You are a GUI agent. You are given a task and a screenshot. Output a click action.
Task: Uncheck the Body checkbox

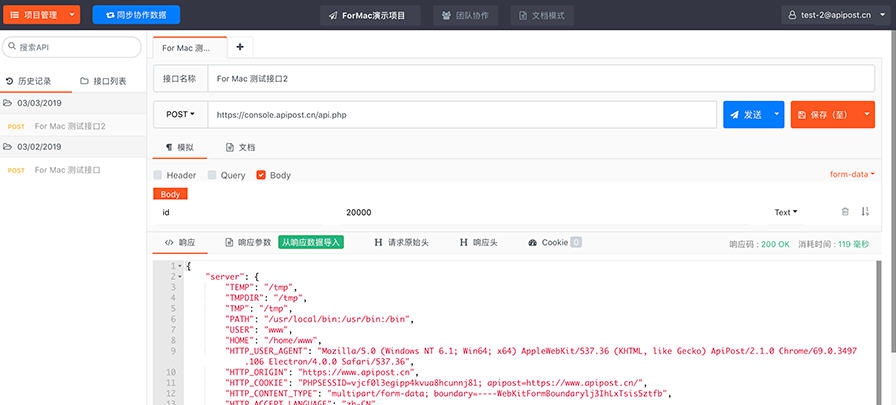pos(261,175)
